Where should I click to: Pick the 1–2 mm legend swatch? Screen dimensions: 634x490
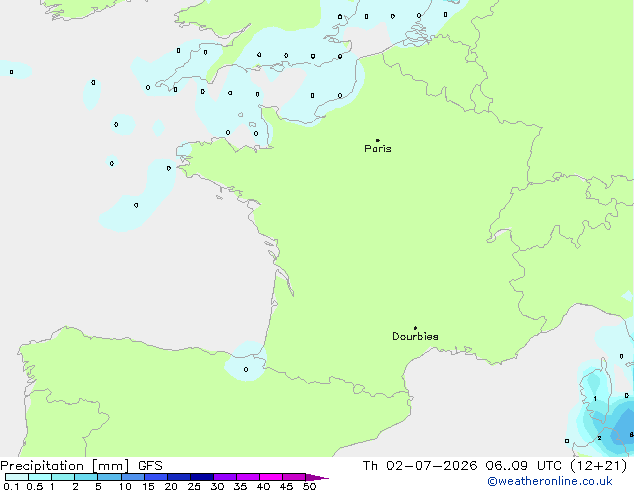point(63,477)
